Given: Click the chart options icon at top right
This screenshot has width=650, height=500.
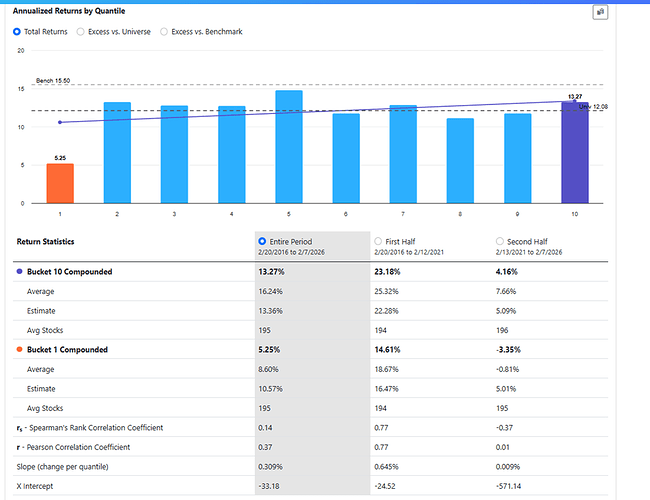Looking at the screenshot, I should point(600,12).
